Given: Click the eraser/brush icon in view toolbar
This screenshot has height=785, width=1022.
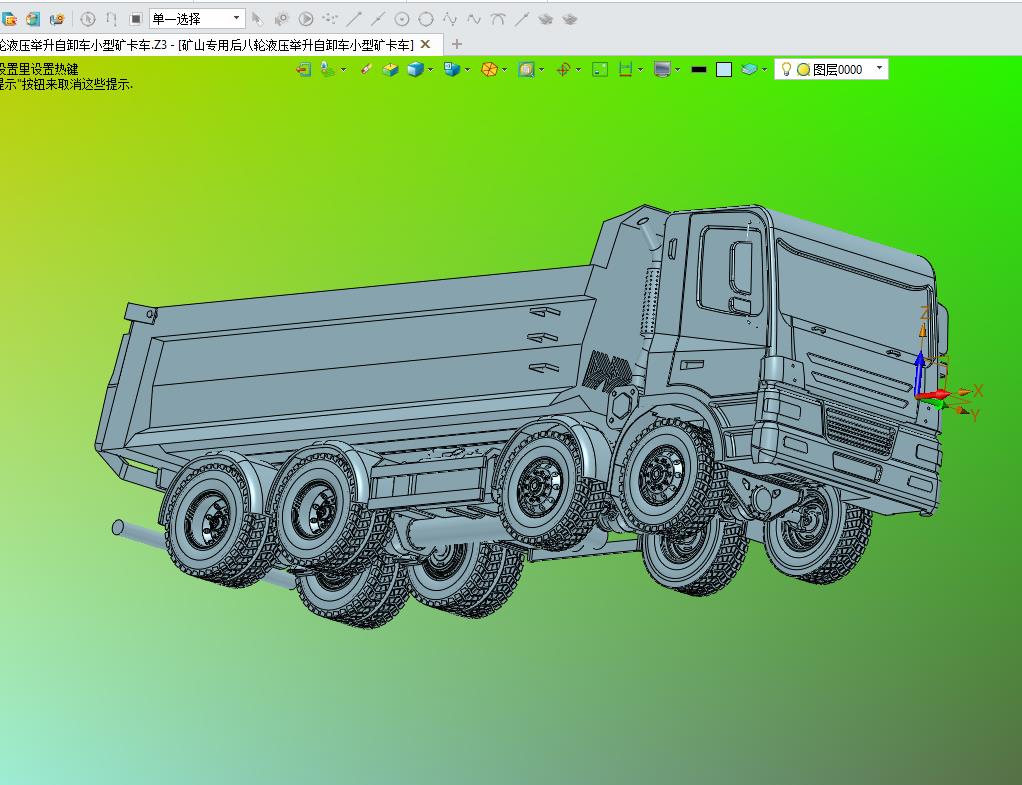Looking at the screenshot, I should click(366, 69).
